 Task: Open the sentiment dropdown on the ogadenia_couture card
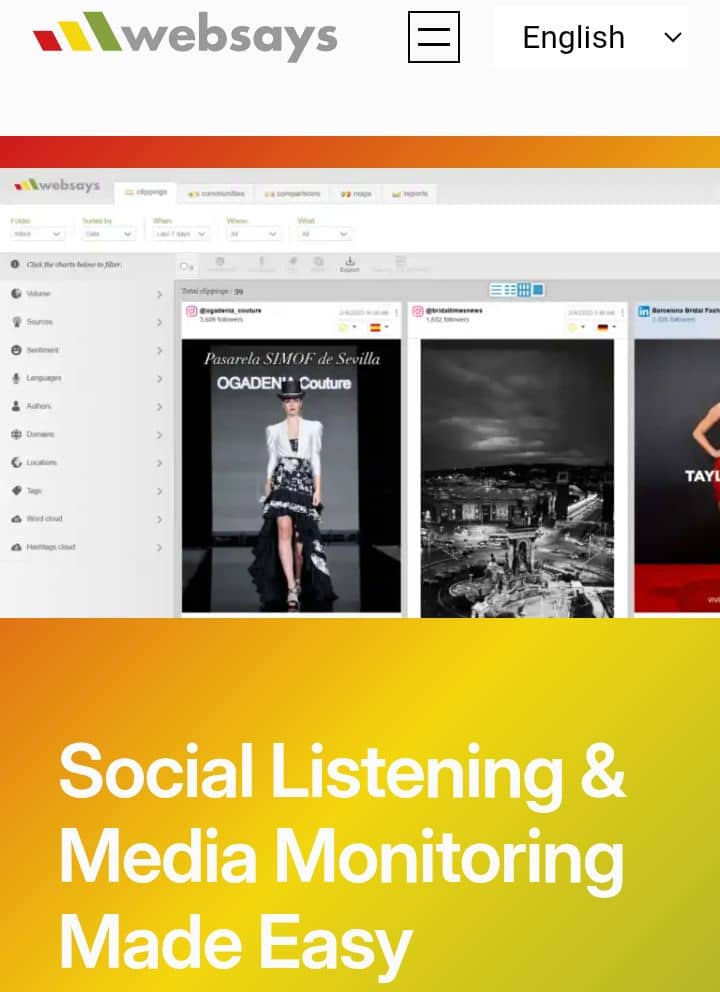click(x=347, y=327)
